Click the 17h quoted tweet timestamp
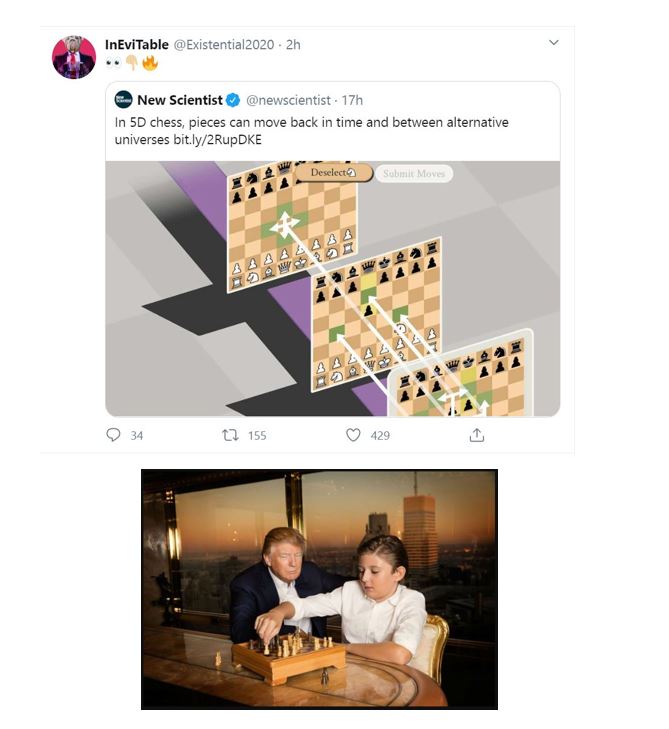This screenshot has width=669, height=729. 352,100
